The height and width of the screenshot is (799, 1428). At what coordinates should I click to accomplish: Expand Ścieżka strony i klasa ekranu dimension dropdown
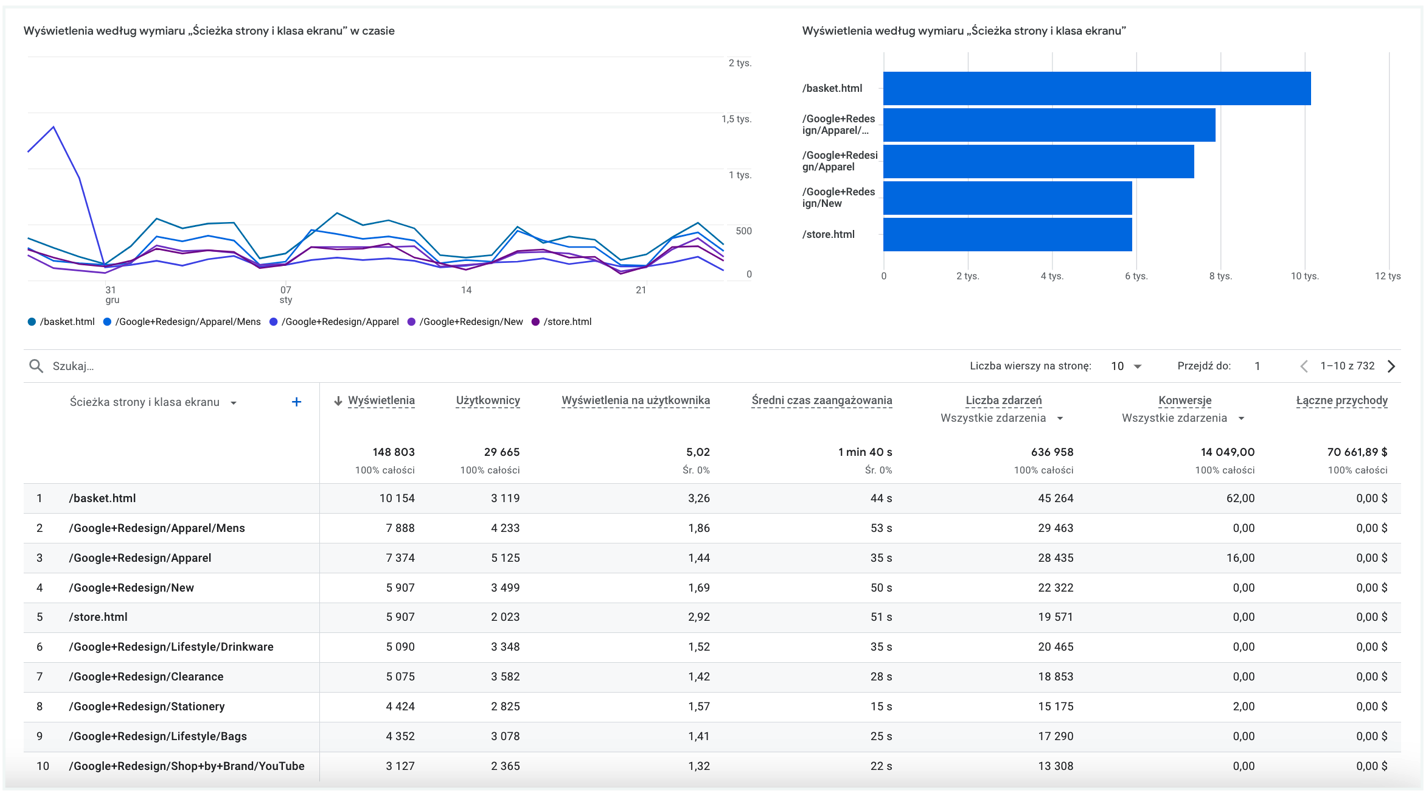[x=234, y=403]
